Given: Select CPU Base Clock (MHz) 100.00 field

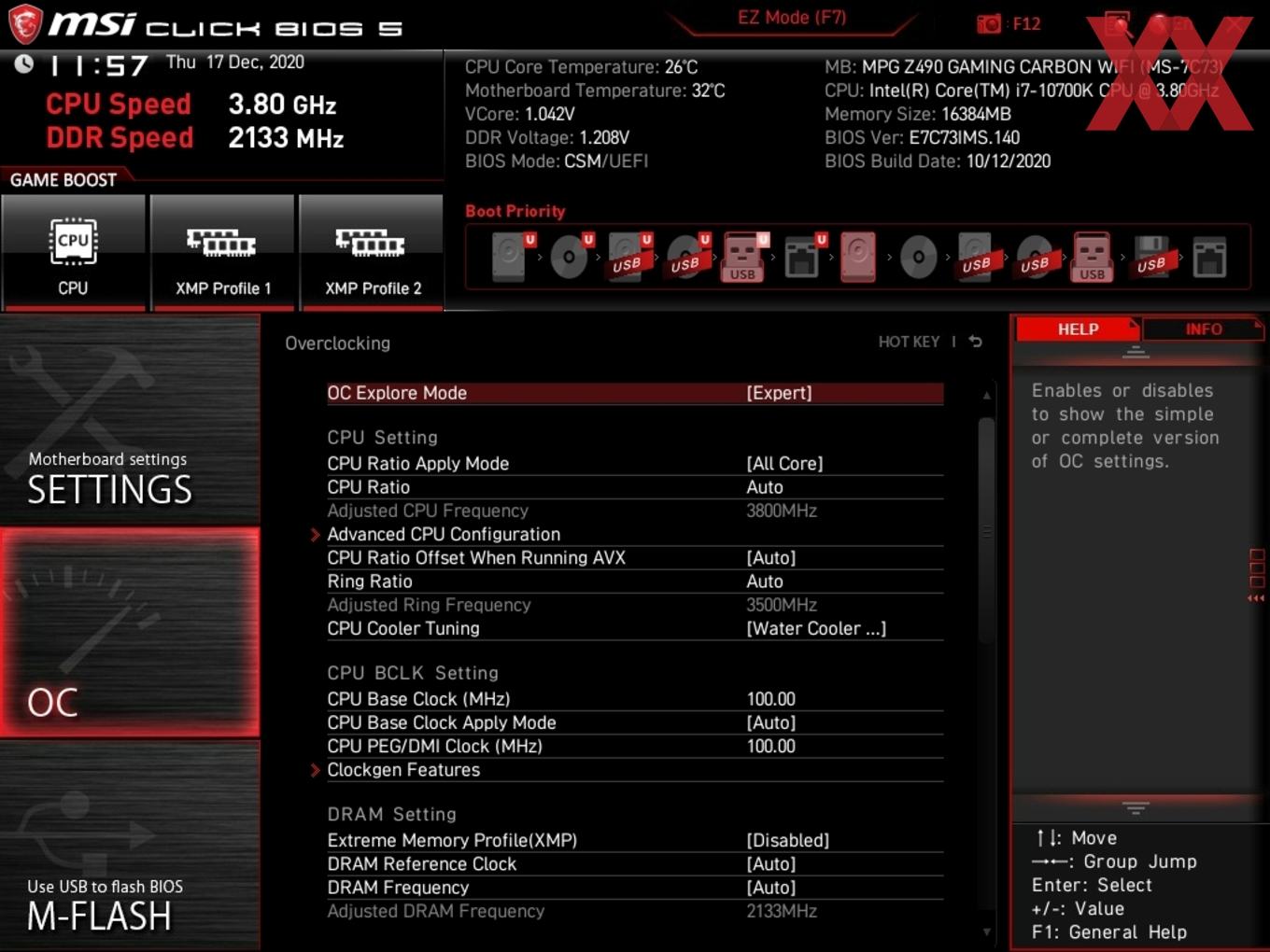Looking at the screenshot, I should tap(770, 699).
